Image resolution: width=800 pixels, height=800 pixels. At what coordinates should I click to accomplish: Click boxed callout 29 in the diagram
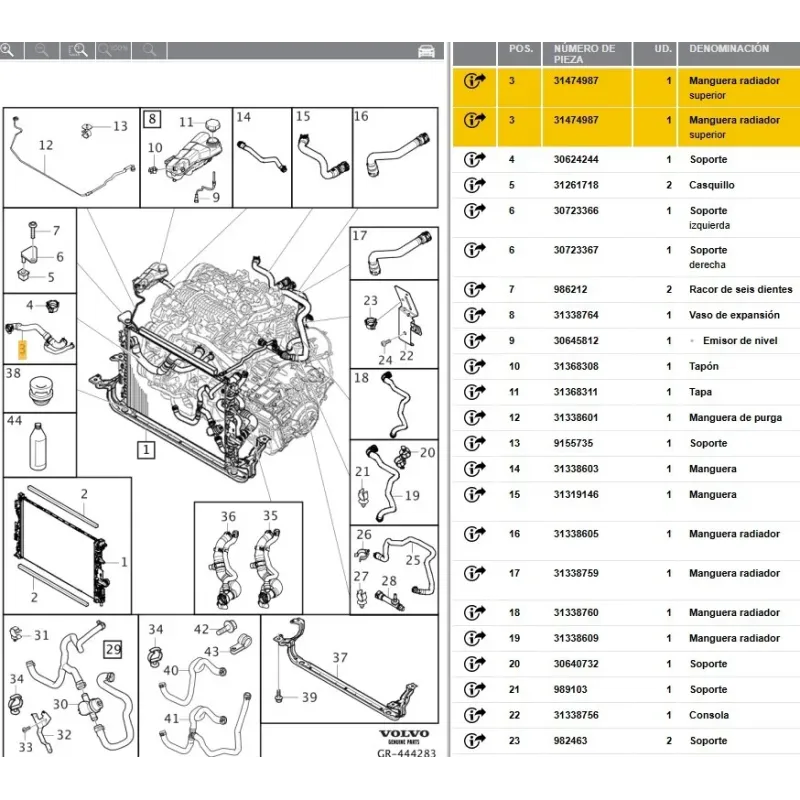(113, 651)
